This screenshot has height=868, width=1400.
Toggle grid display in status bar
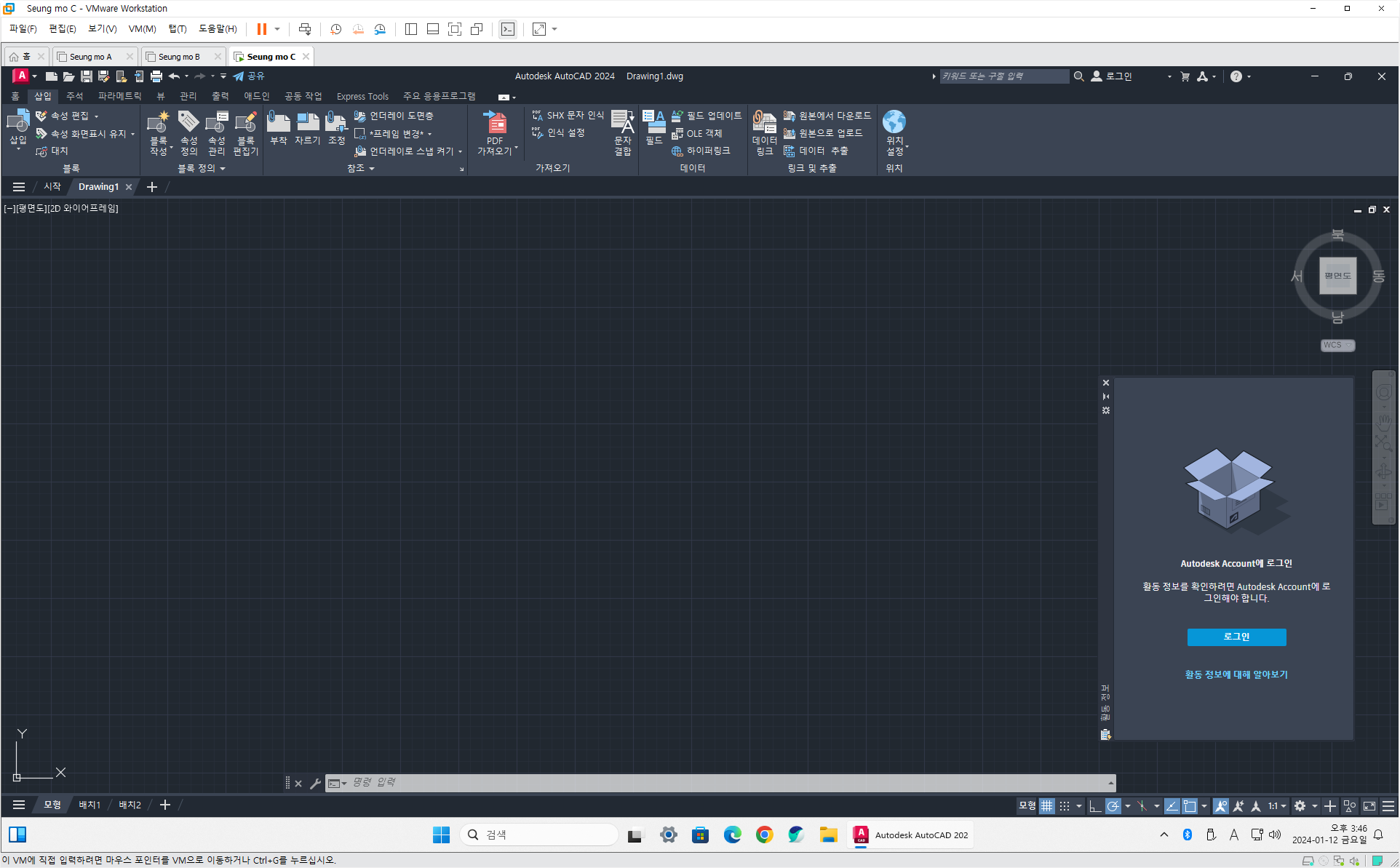(x=1046, y=806)
